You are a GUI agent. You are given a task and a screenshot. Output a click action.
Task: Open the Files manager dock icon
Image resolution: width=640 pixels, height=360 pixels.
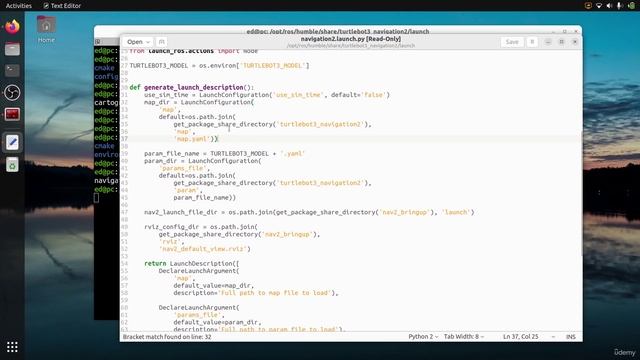tap(12, 49)
